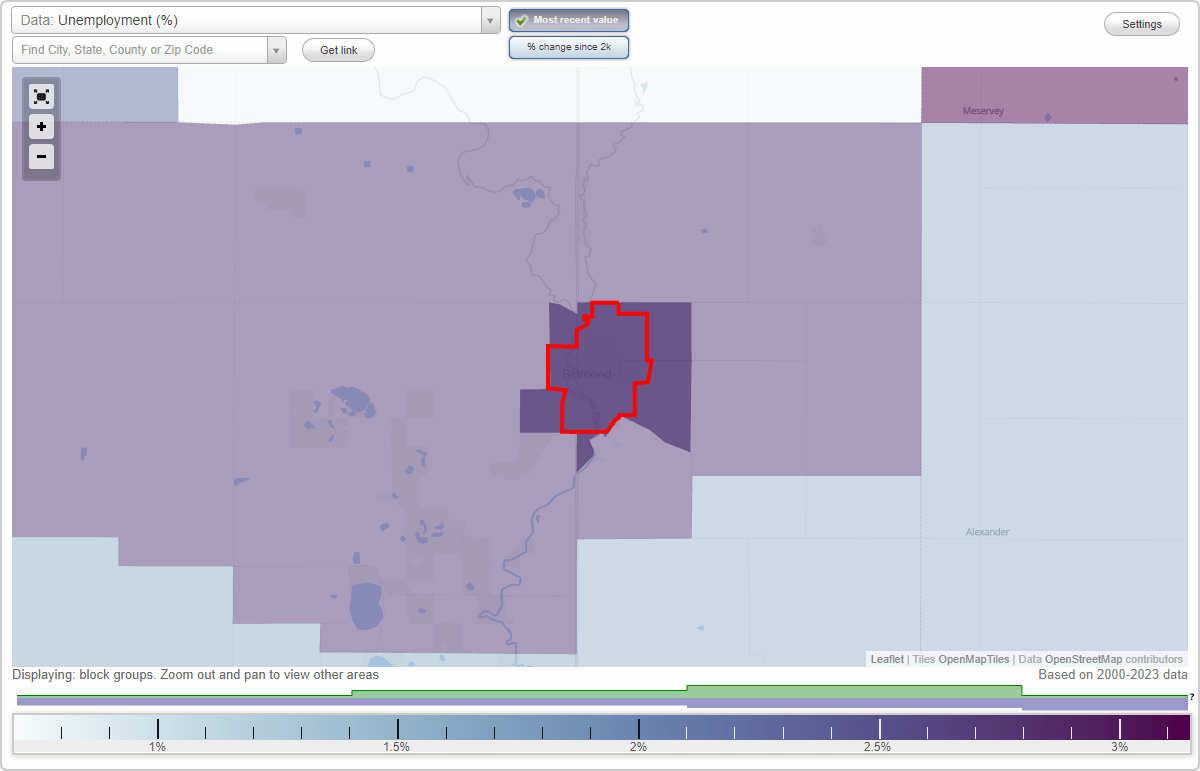Enable the '% change since 2k' view
Image resolution: width=1200 pixels, height=771 pixels.
(568, 46)
